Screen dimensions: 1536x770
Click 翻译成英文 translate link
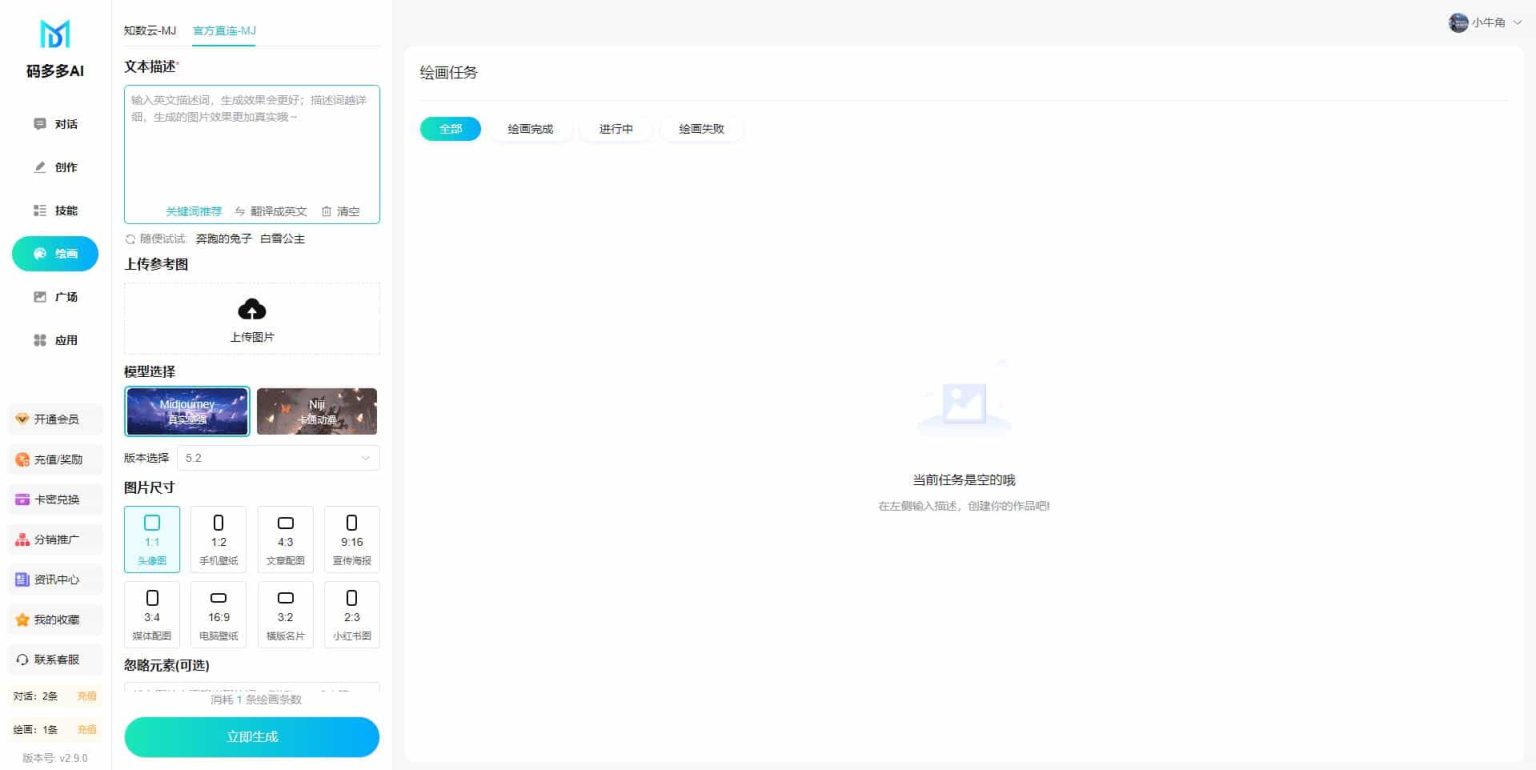(271, 211)
